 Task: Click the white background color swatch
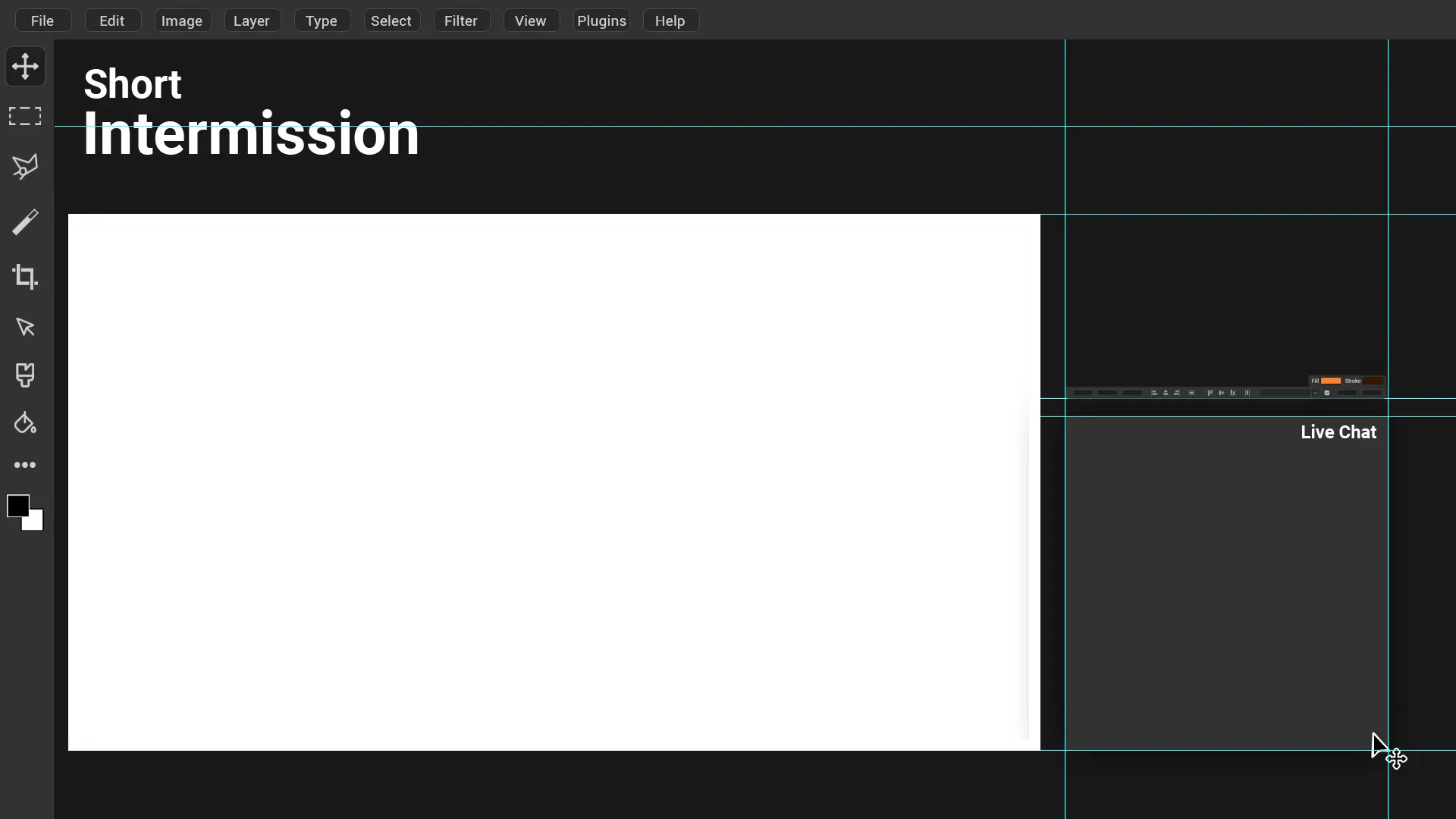36,523
